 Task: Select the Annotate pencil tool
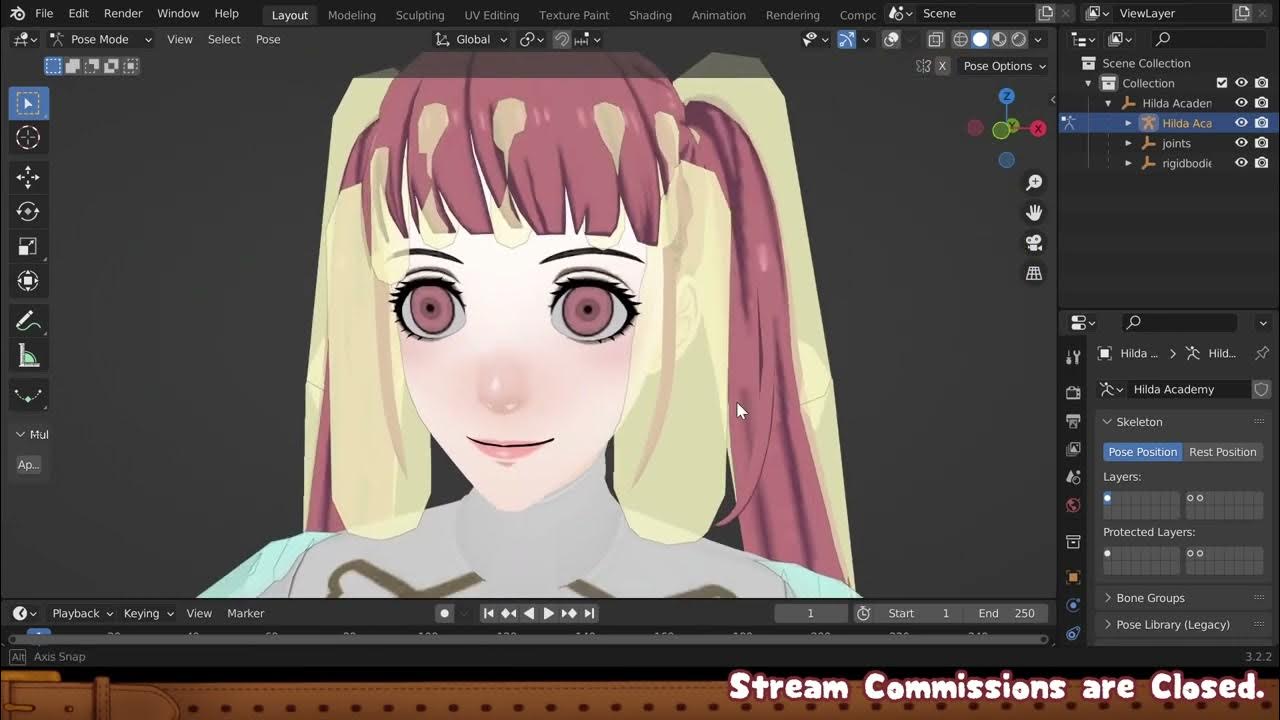(x=28, y=321)
